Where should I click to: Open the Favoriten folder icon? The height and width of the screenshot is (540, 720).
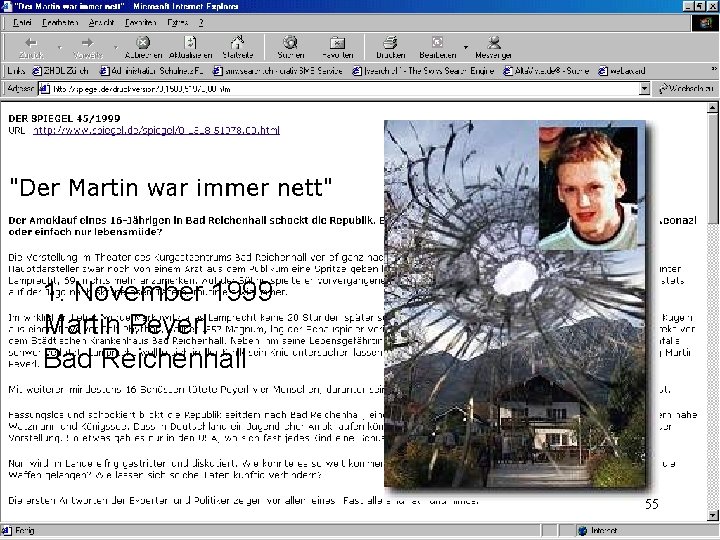pos(338,43)
